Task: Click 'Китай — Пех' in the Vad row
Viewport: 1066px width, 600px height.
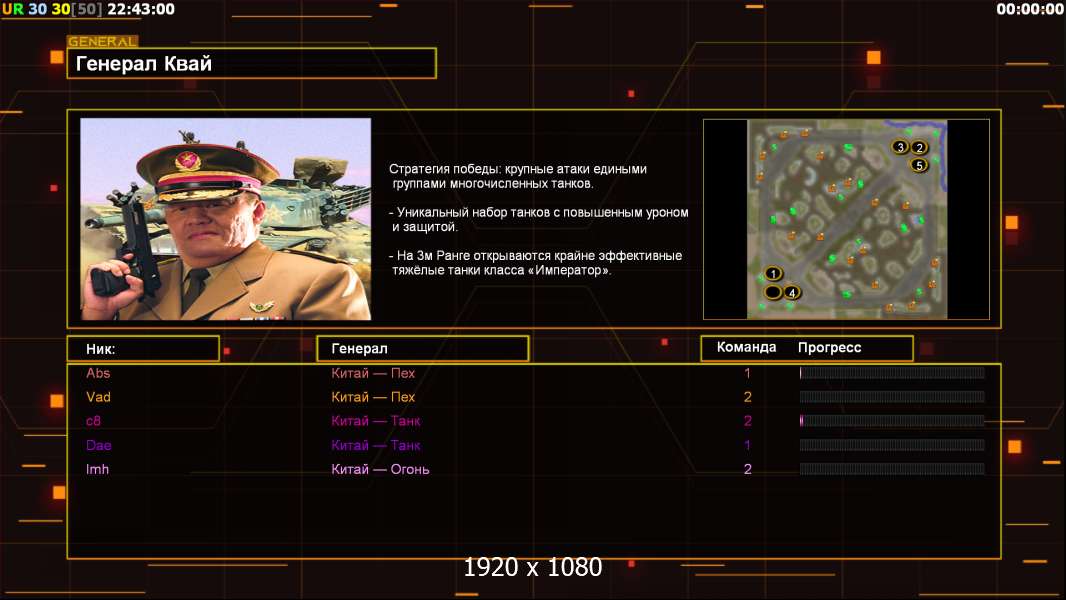Action: [x=373, y=397]
